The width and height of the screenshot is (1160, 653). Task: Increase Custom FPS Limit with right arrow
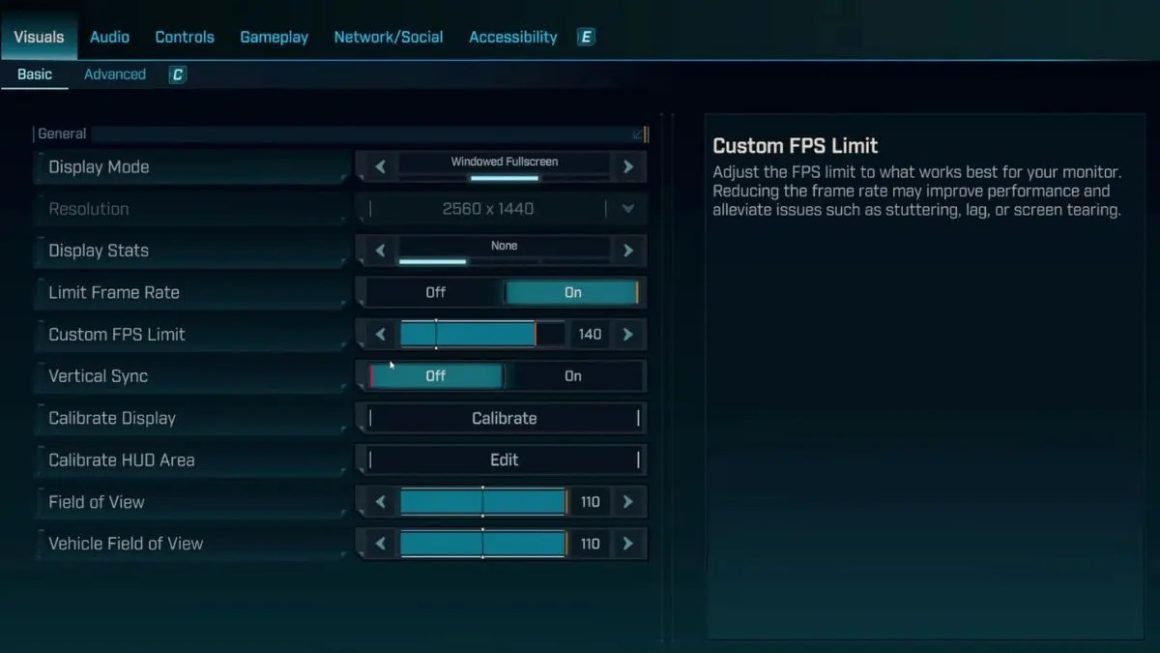628,335
